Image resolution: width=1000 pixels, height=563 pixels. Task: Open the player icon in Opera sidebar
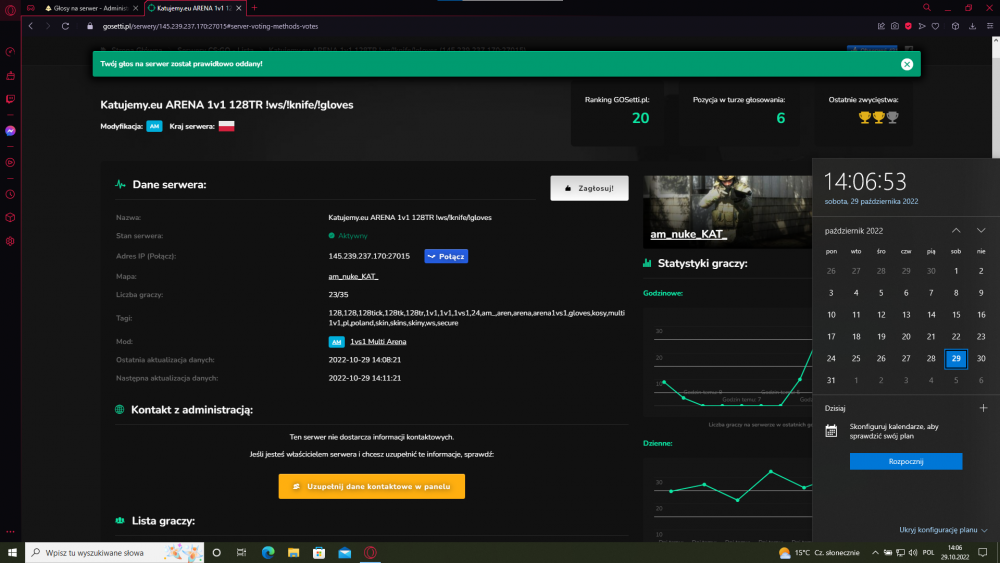pyautogui.click(x=10, y=163)
